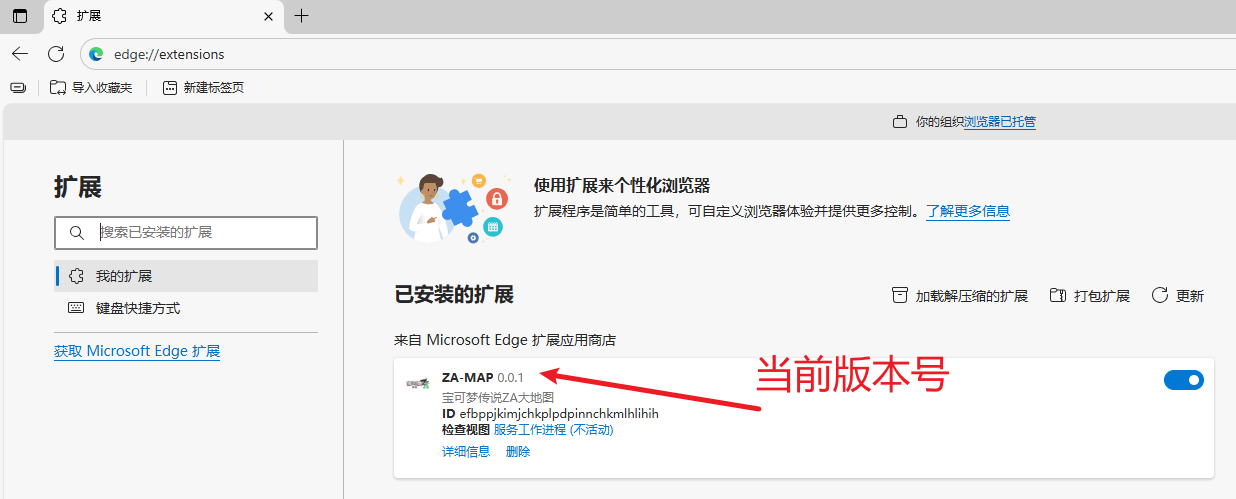Refresh the page with reload icon

point(56,54)
